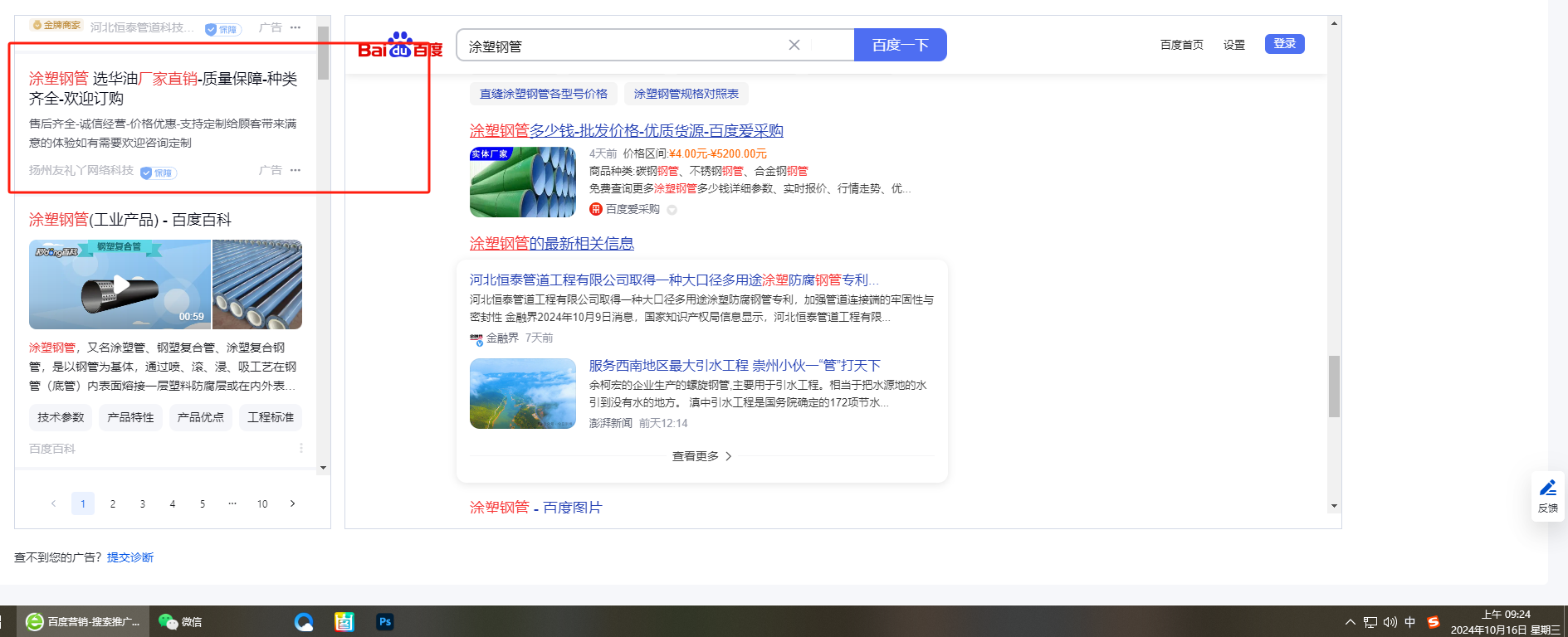Show hidden system tray icons chevron

[1350, 622]
